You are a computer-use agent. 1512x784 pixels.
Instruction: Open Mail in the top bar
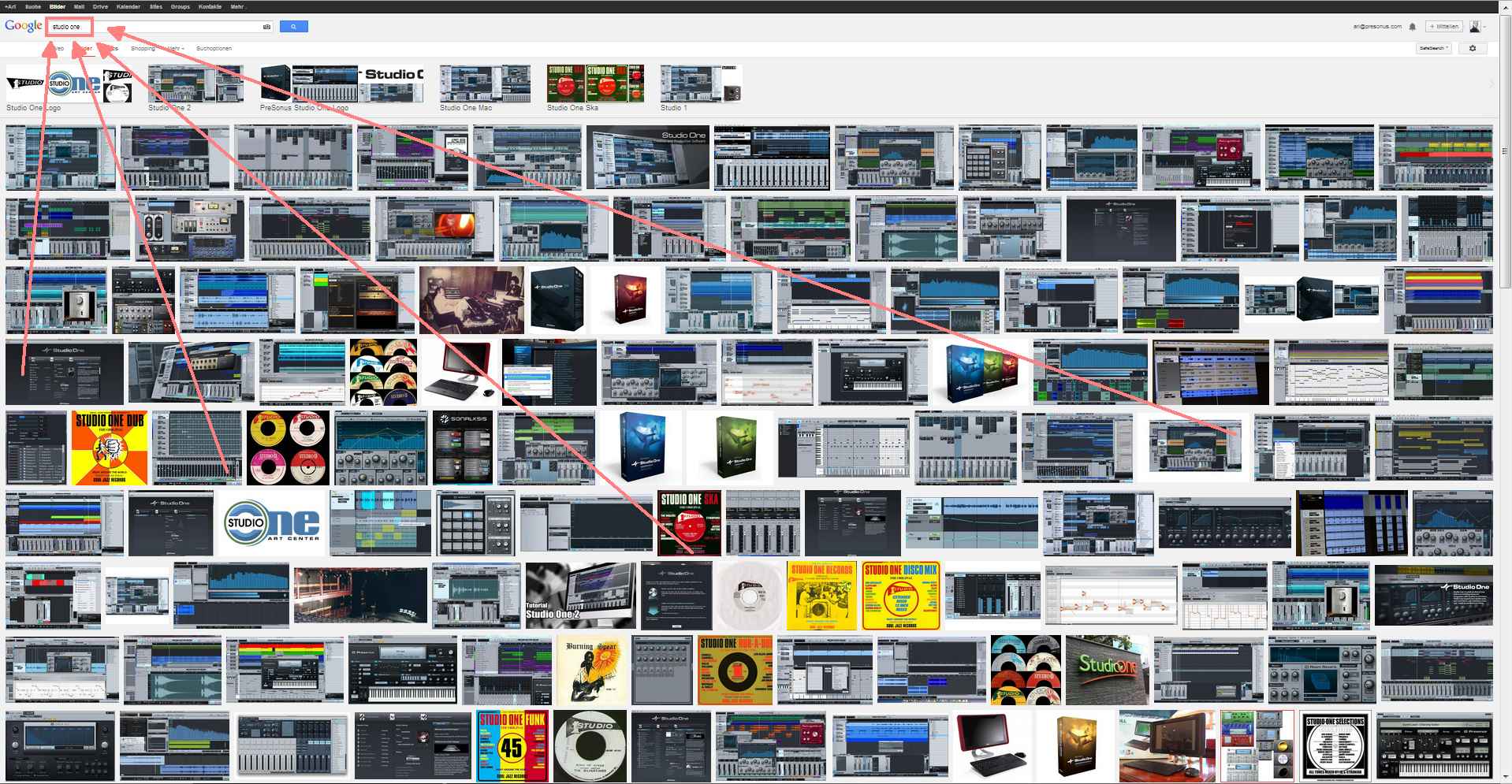click(x=79, y=6)
